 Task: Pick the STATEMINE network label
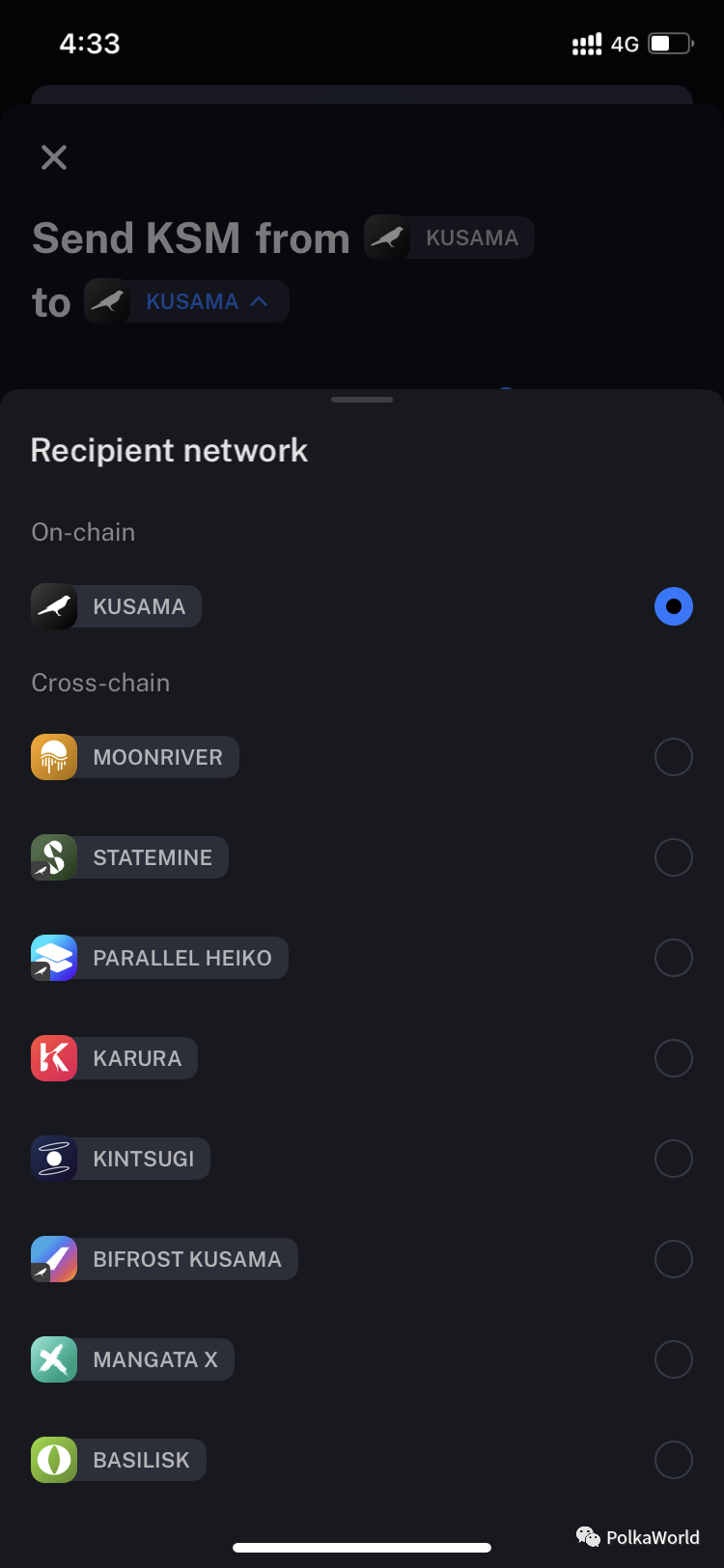(x=153, y=857)
